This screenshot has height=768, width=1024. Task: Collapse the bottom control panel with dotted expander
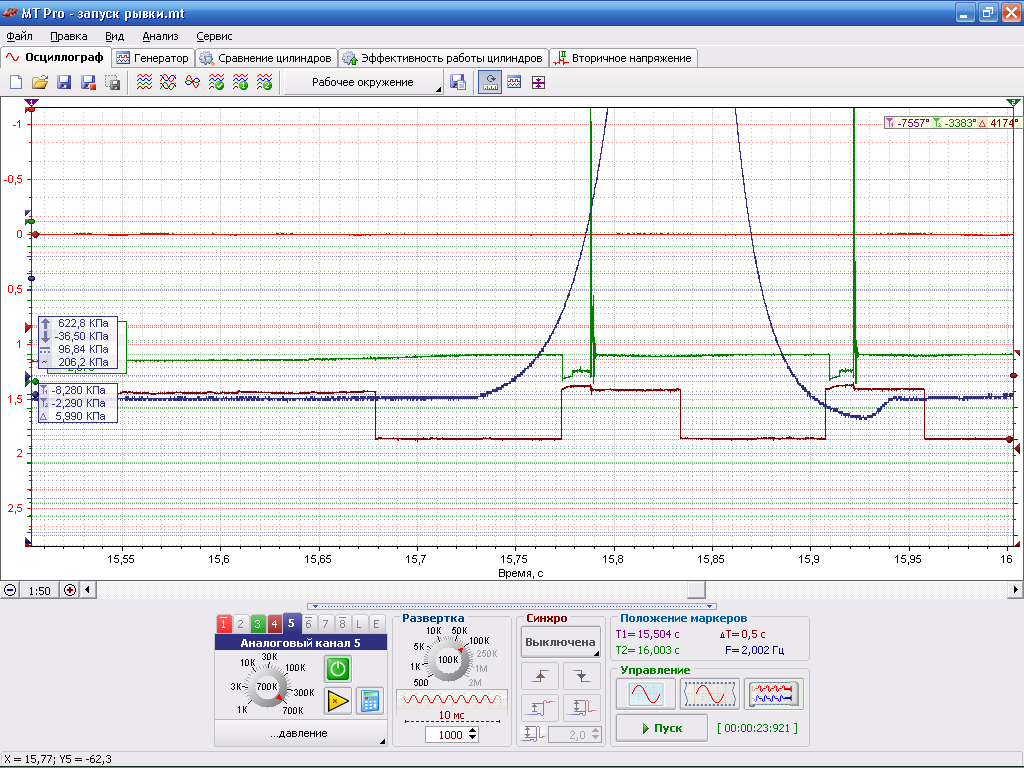click(x=512, y=606)
